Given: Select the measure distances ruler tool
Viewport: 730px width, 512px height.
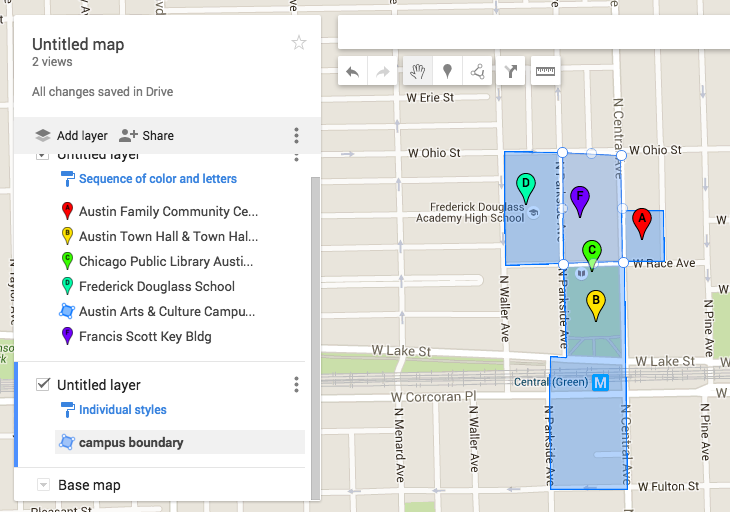Looking at the screenshot, I should pos(545,71).
